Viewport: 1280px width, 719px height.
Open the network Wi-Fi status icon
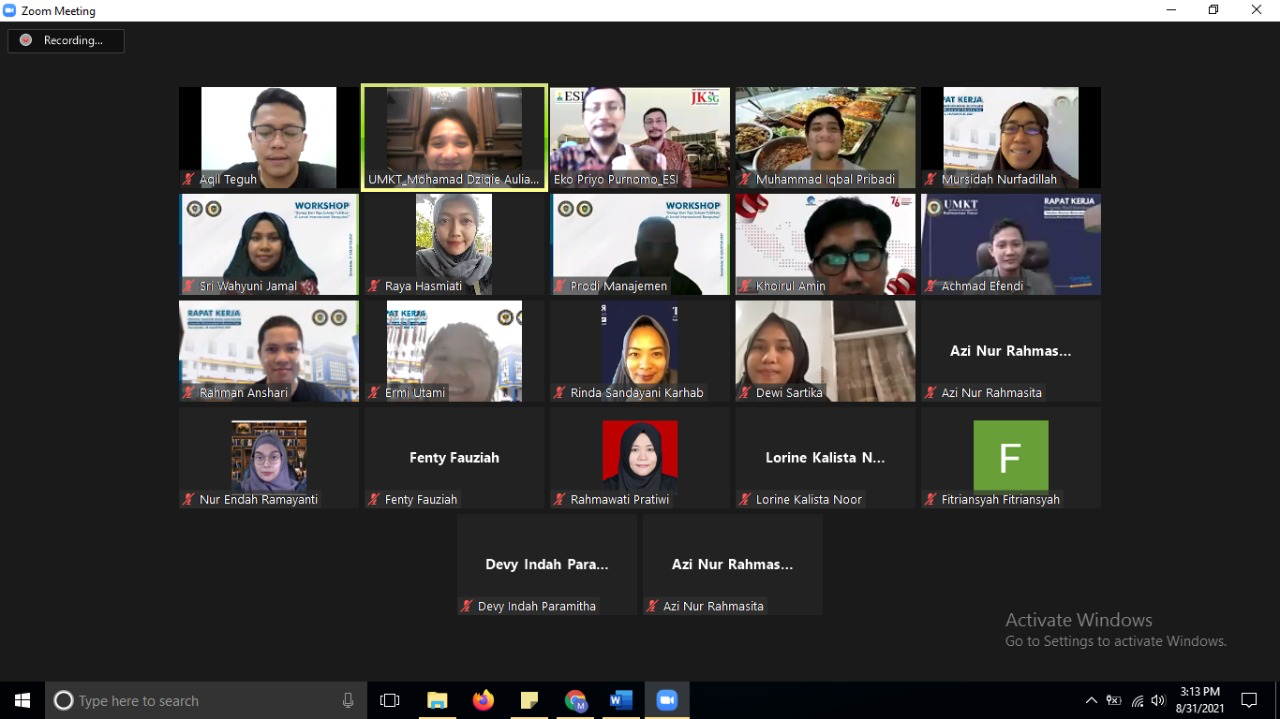(1137, 700)
